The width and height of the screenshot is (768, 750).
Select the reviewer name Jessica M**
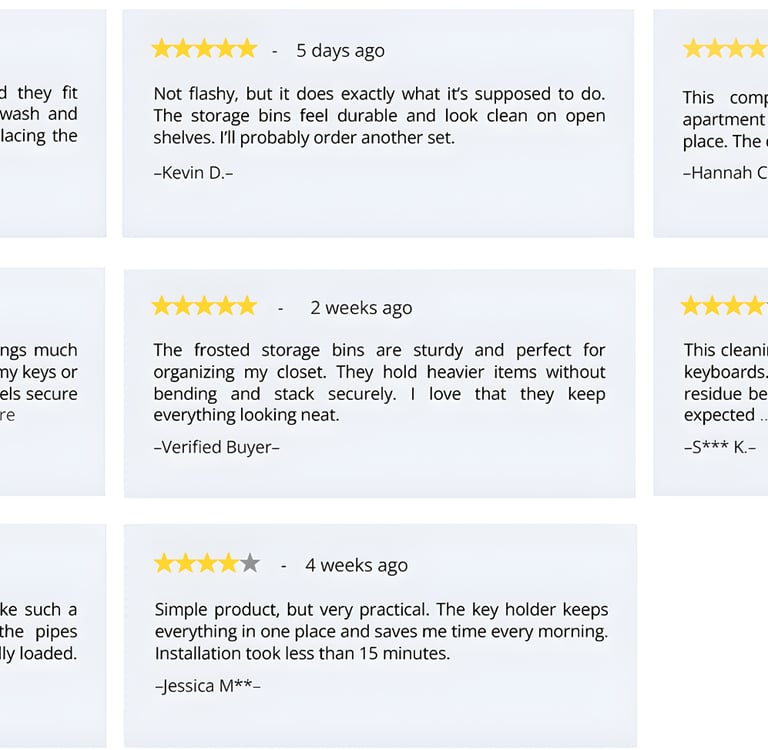coord(207,686)
